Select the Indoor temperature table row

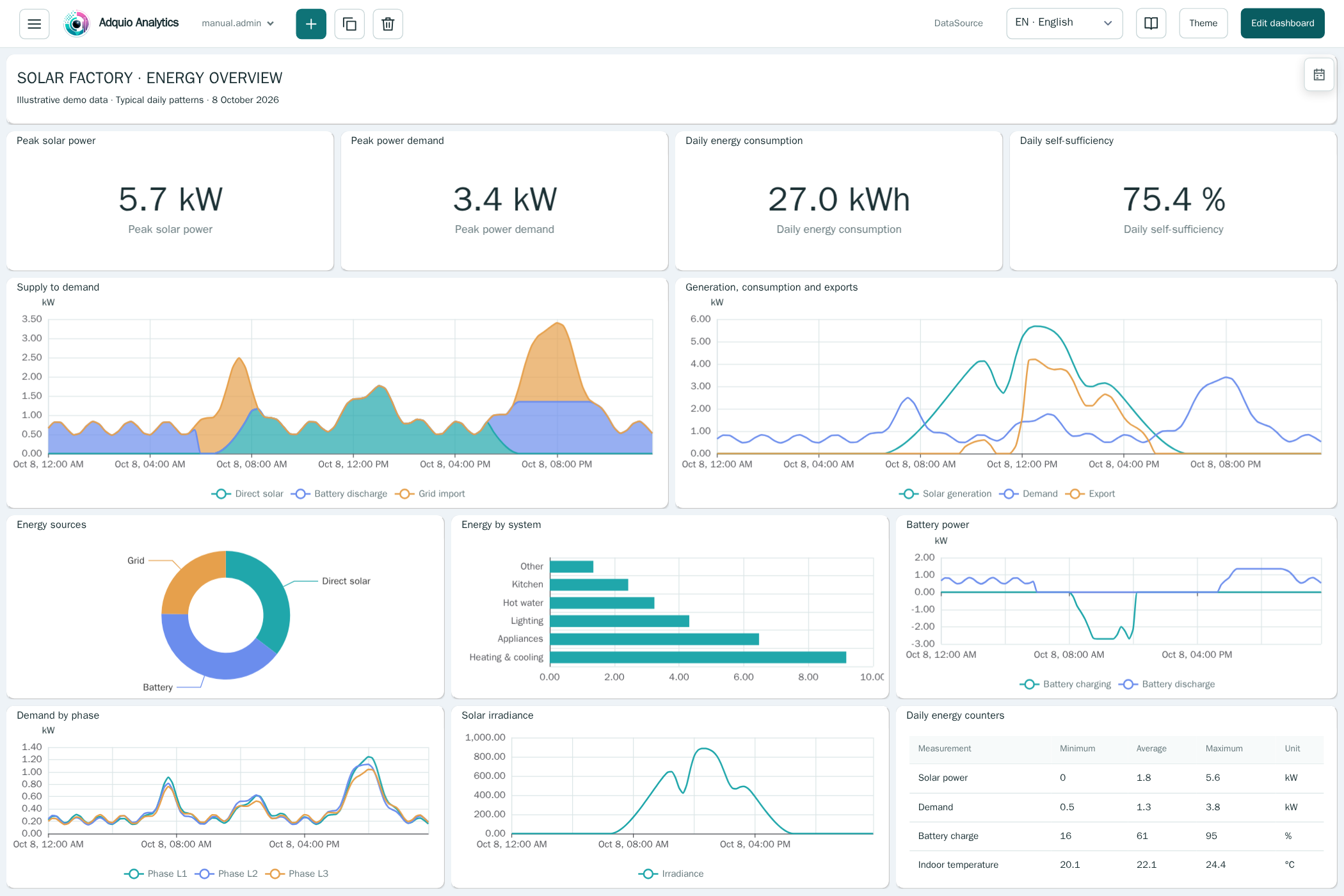click(x=1116, y=865)
